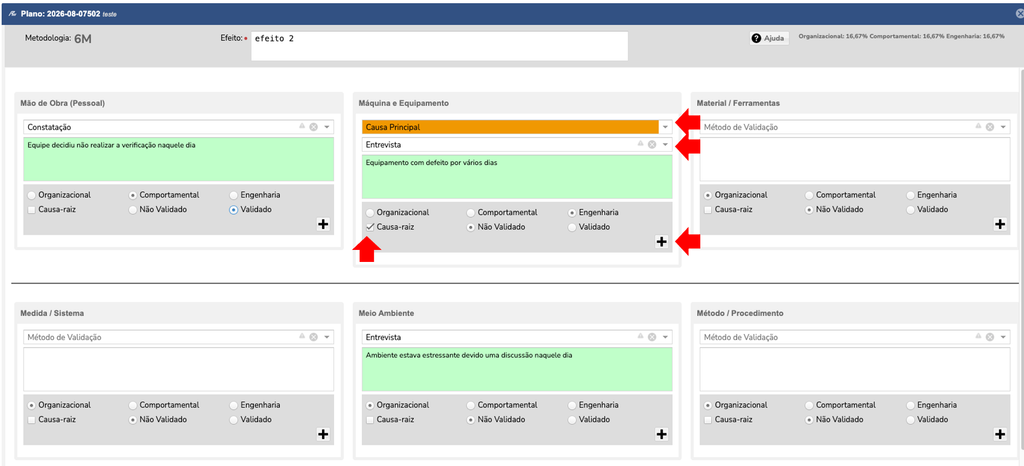Viewport: 1024px width, 466px height.
Task: Add a cause under Método / Procedimento panel
Action: [1000, 434]
